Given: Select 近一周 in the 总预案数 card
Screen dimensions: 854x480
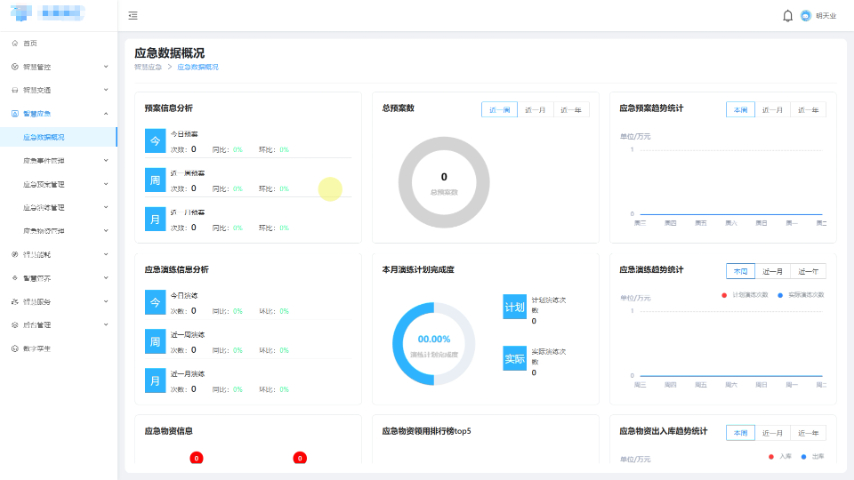Looking at the screenshot, I should tap(499, 110).
